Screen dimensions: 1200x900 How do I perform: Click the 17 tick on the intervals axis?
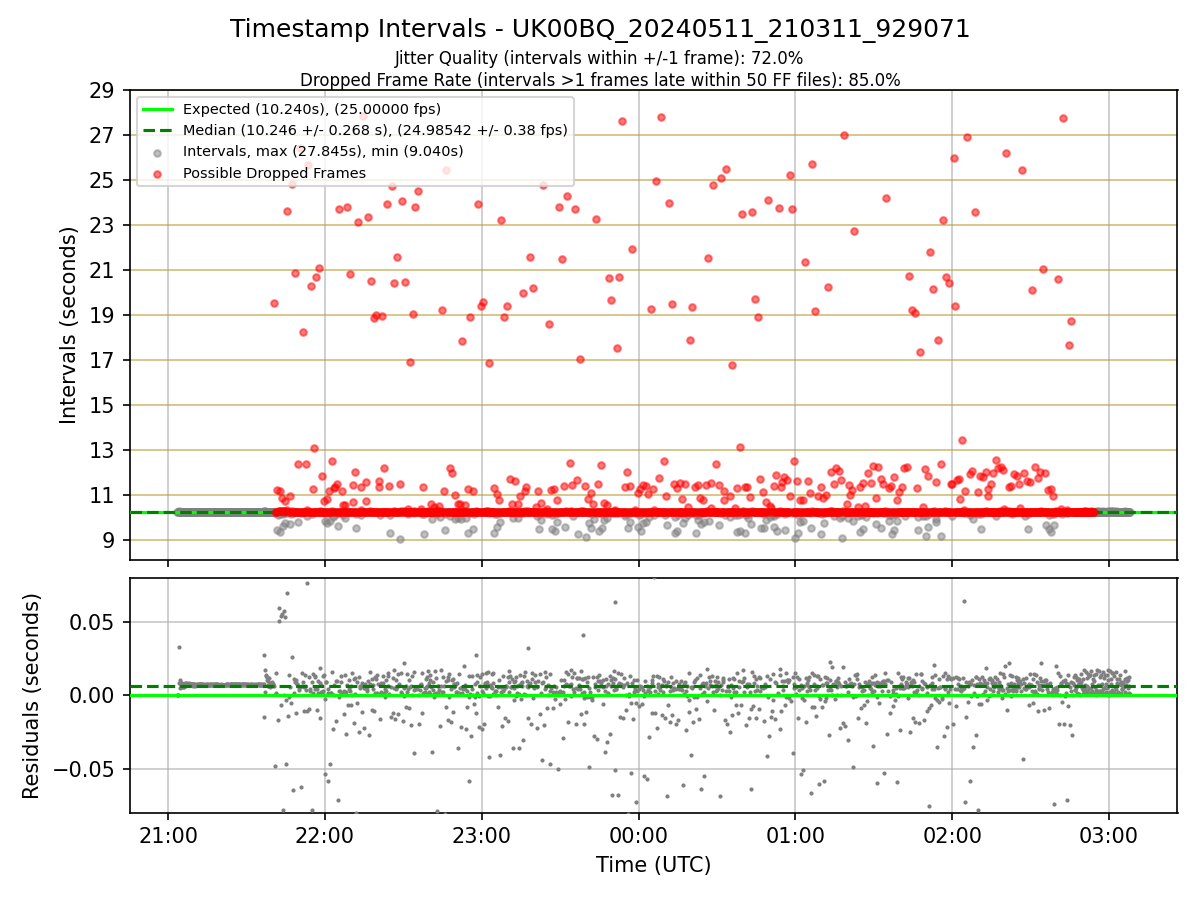[103, 360]
